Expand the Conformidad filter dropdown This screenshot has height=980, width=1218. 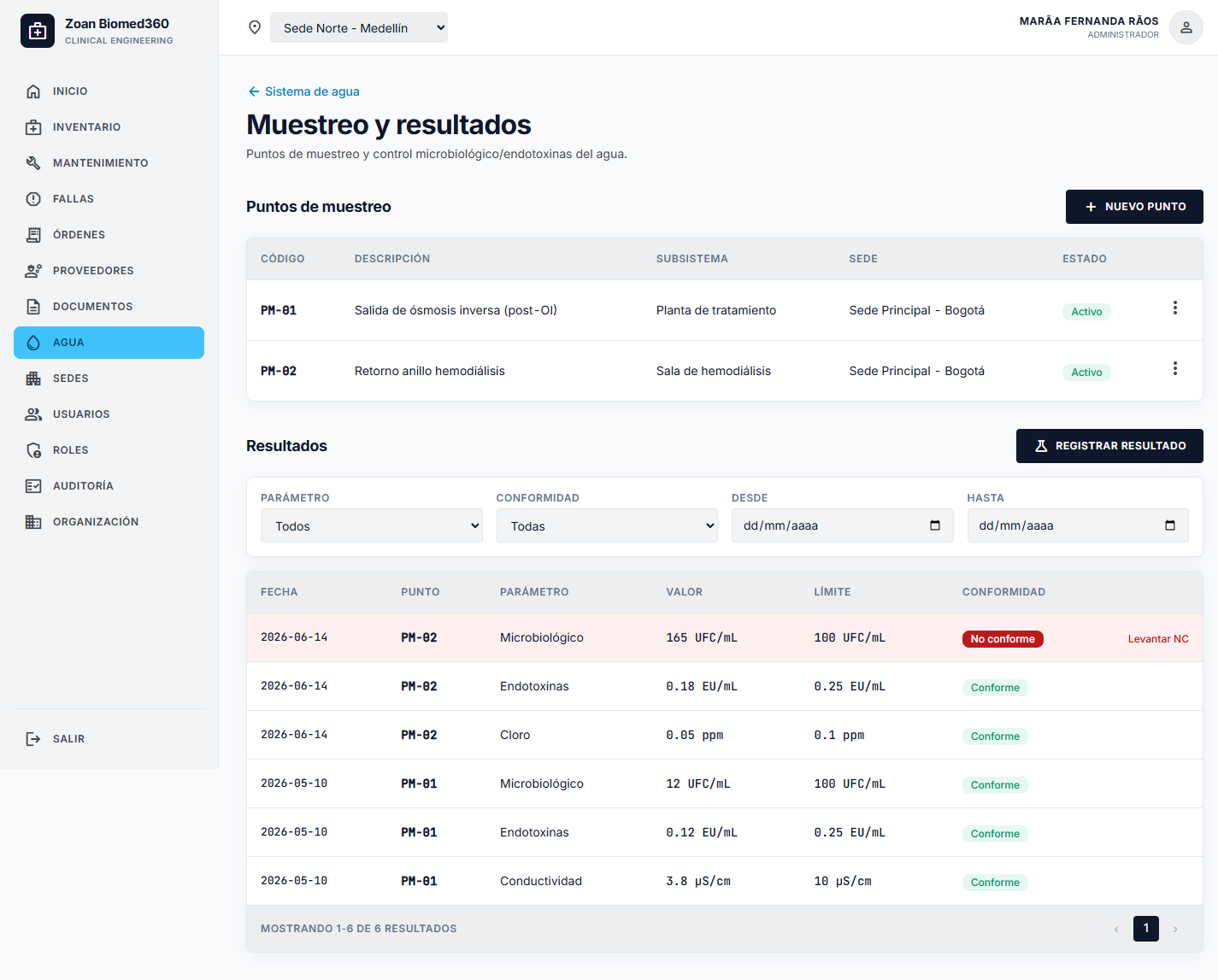point(607,525)
